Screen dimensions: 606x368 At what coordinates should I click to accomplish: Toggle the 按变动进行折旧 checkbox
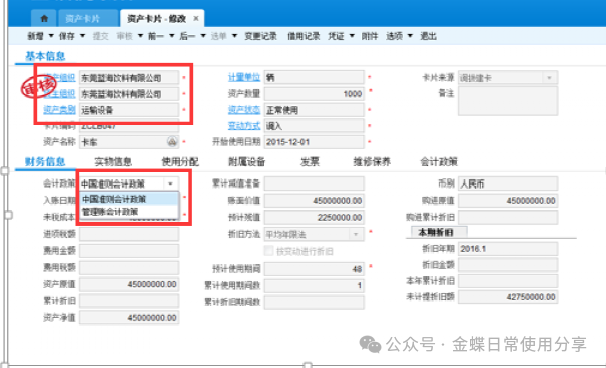click(268, 251)
